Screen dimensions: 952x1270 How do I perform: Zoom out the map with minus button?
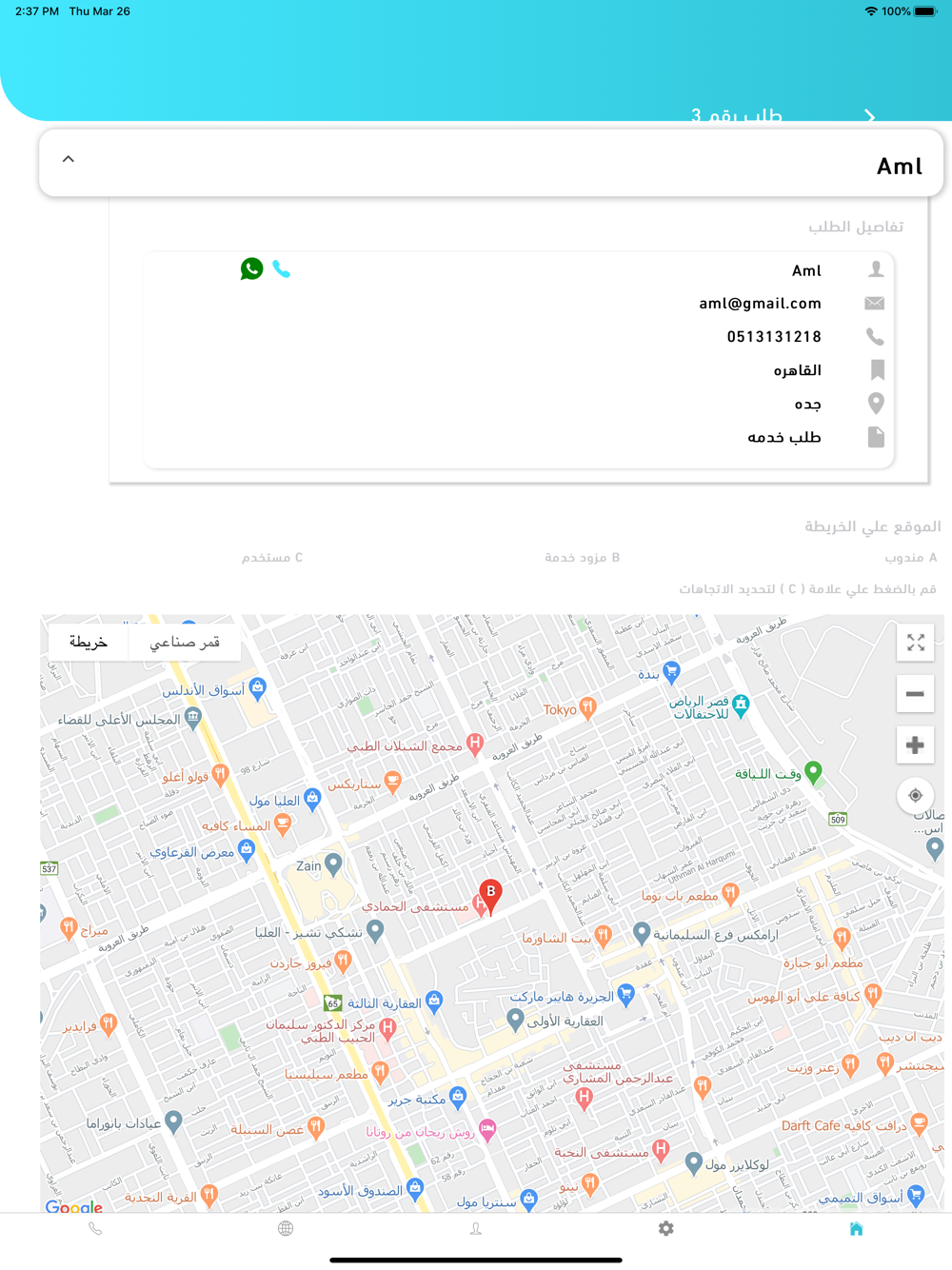(x=915, y=694)
